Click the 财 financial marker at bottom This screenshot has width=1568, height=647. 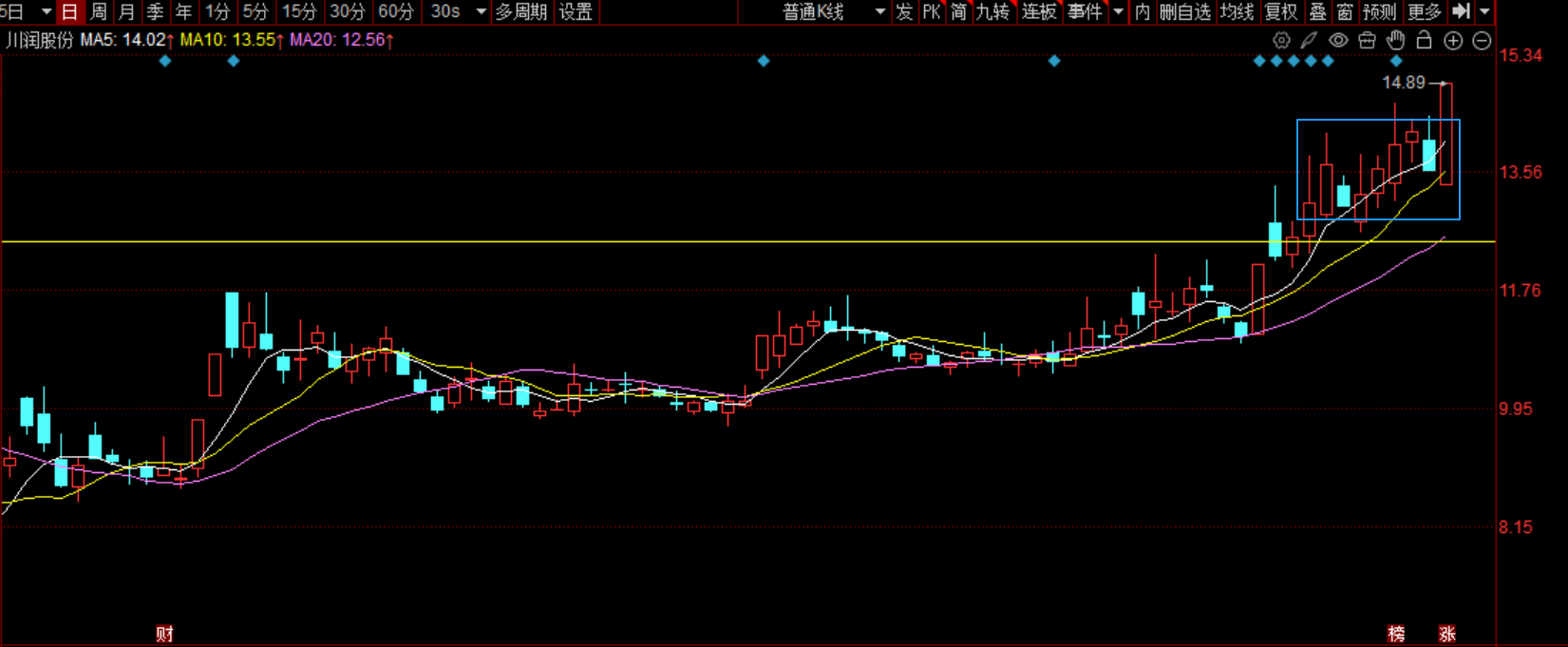click(x=164, y=635)
